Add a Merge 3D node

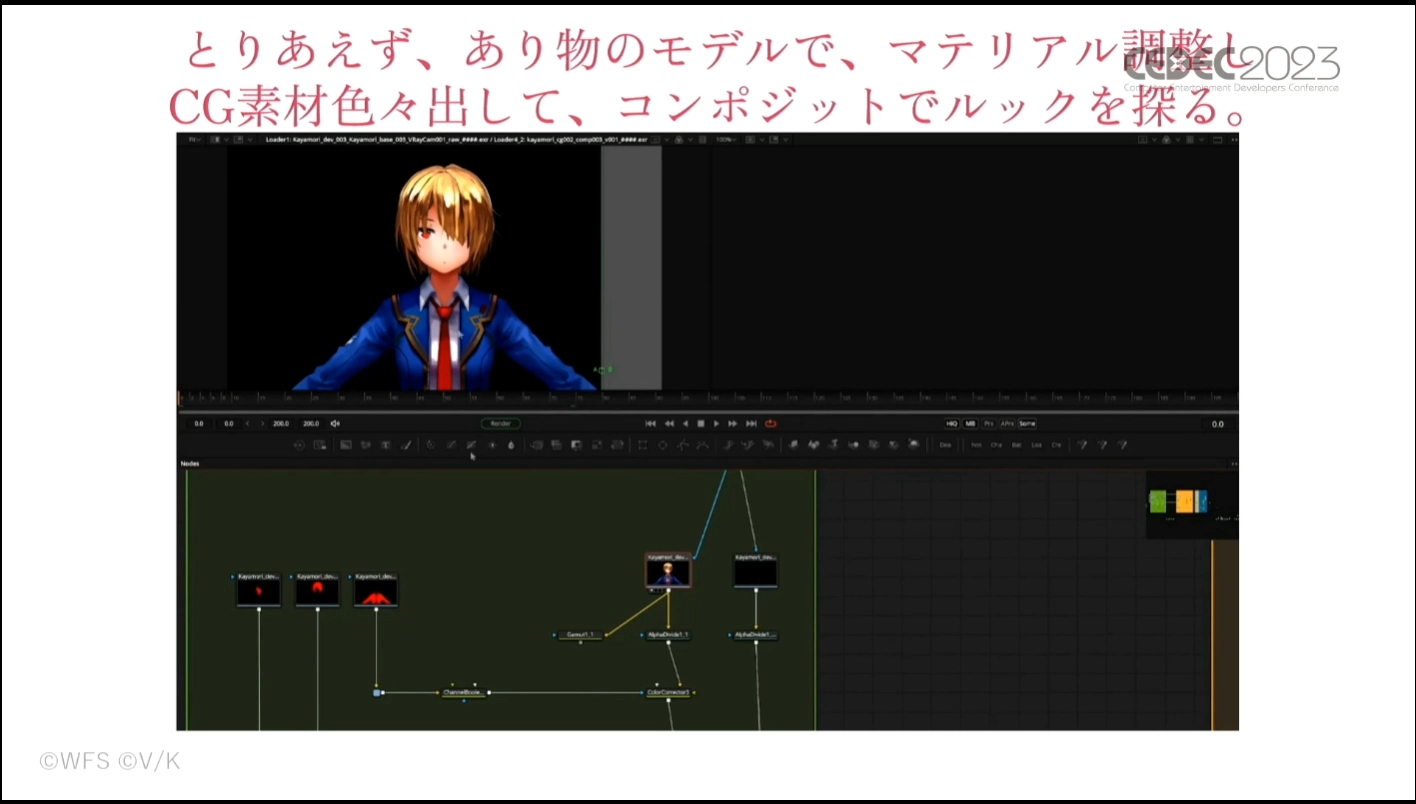854,445
